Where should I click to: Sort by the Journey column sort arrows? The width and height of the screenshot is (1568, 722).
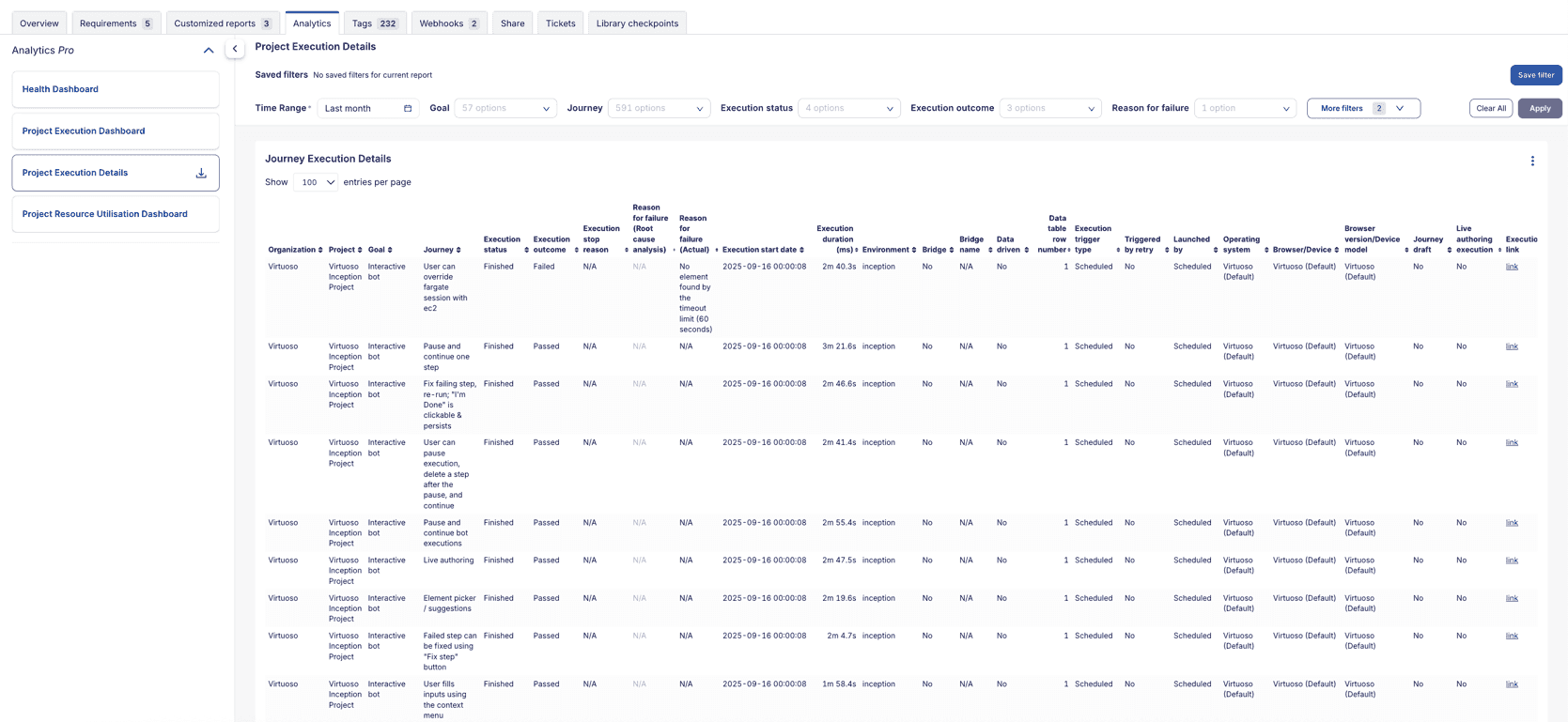tap(458, 251)
